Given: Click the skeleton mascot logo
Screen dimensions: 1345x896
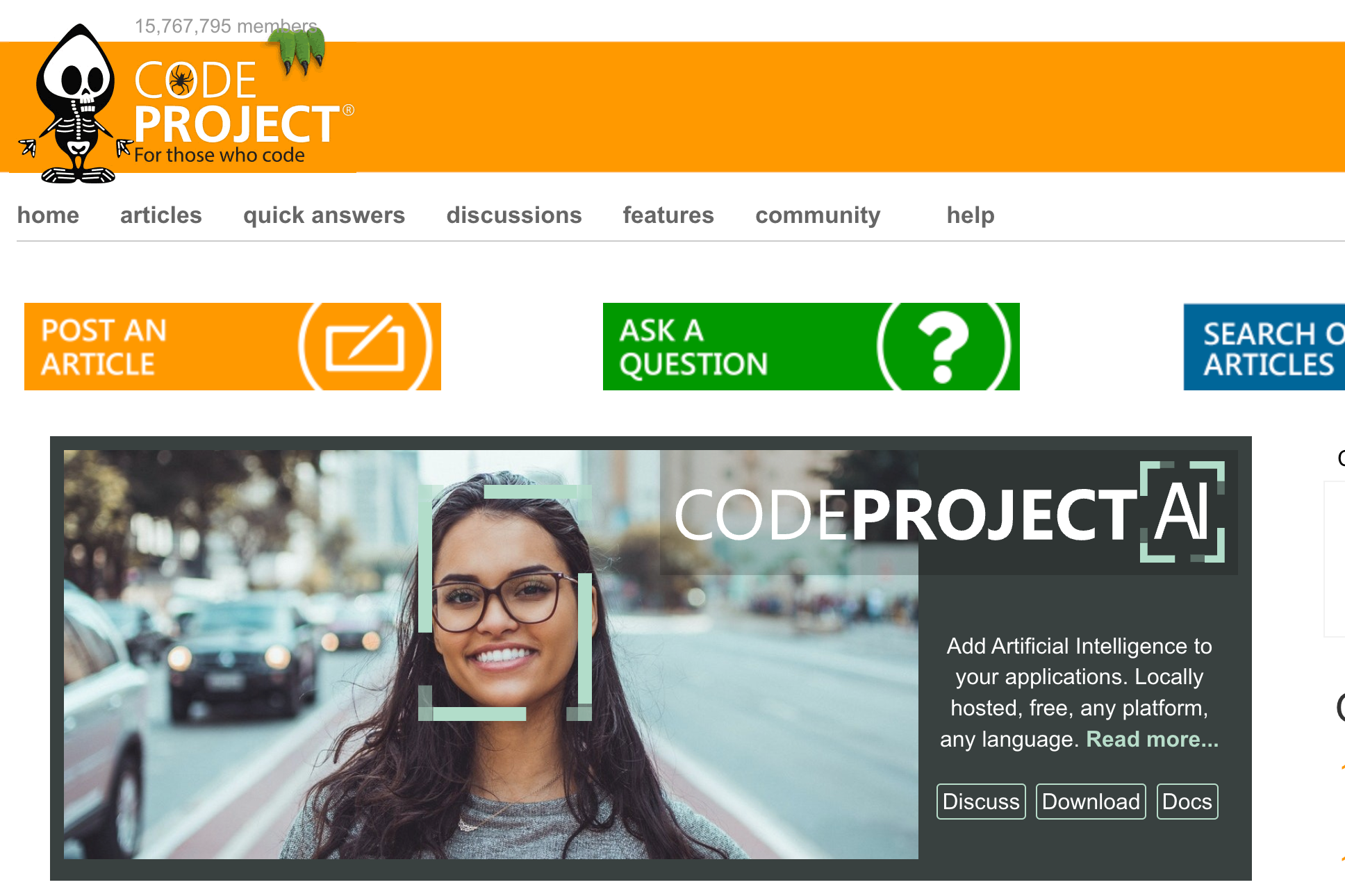Looking at the screenshot, I should tap(75, 104).
